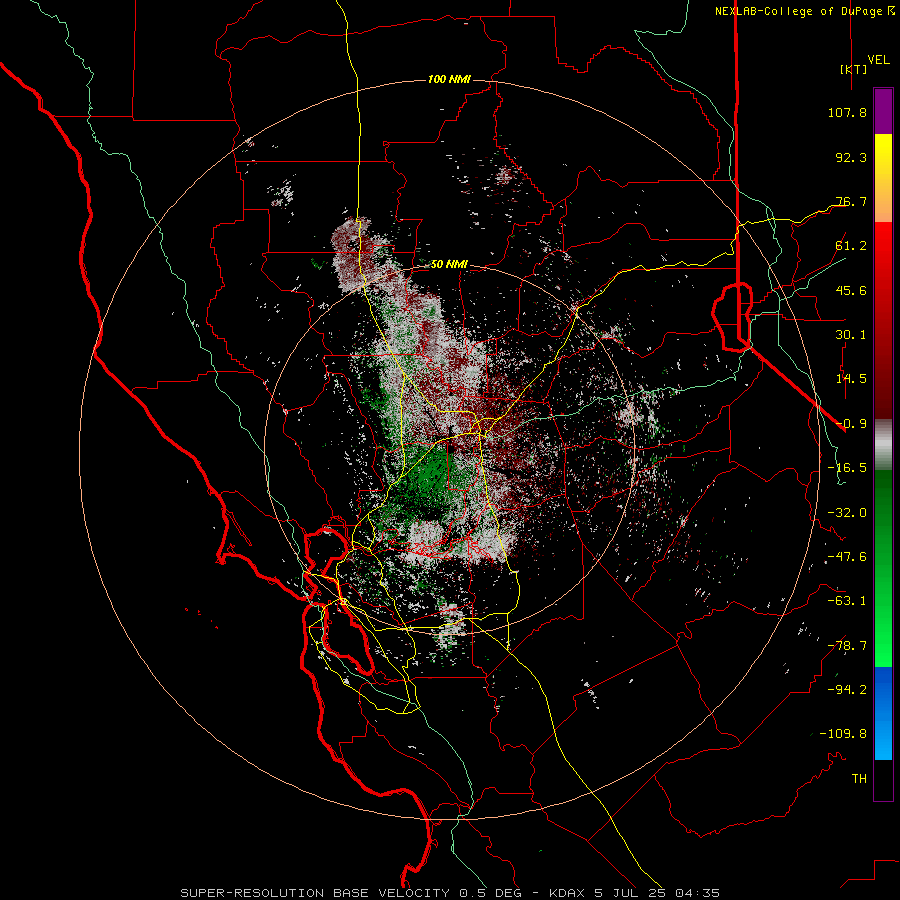
Task: Select the 30.1 velocity legend value
Action: [x=851, y=335]
